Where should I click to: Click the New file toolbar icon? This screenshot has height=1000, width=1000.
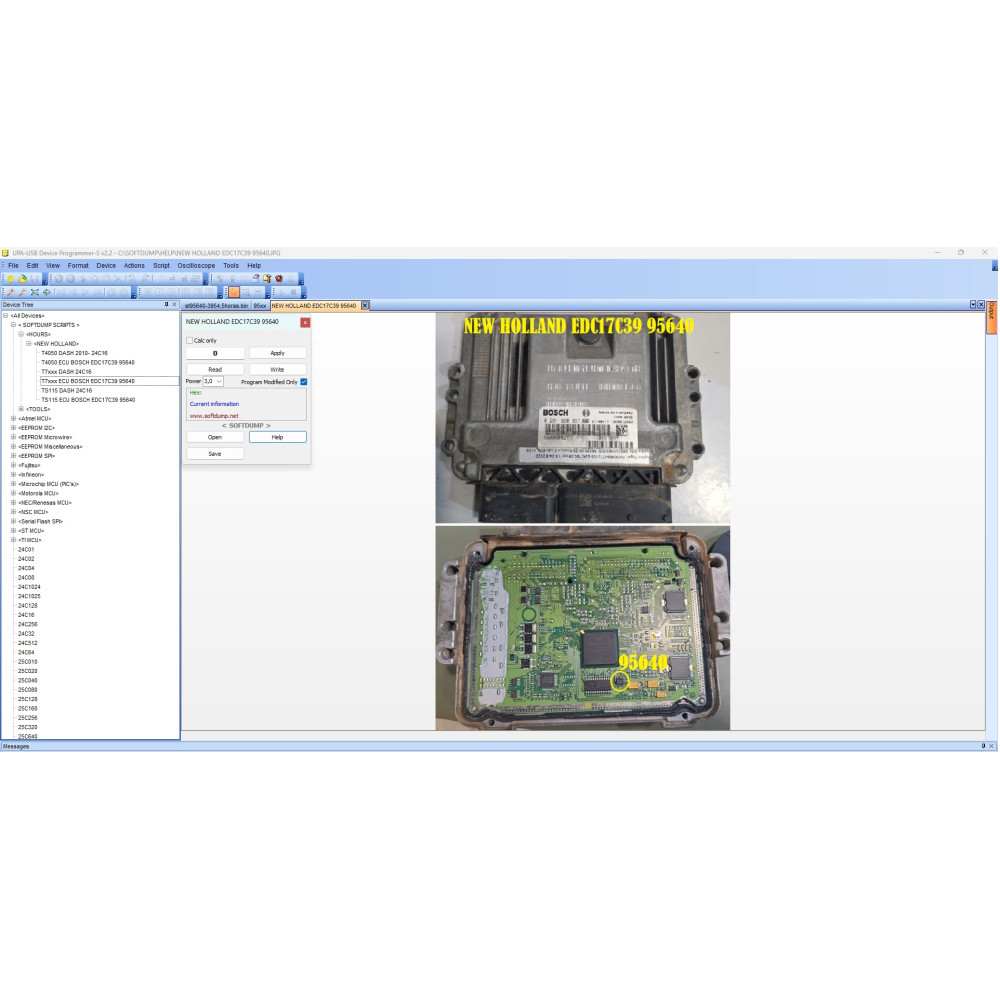tap(11, 279)
